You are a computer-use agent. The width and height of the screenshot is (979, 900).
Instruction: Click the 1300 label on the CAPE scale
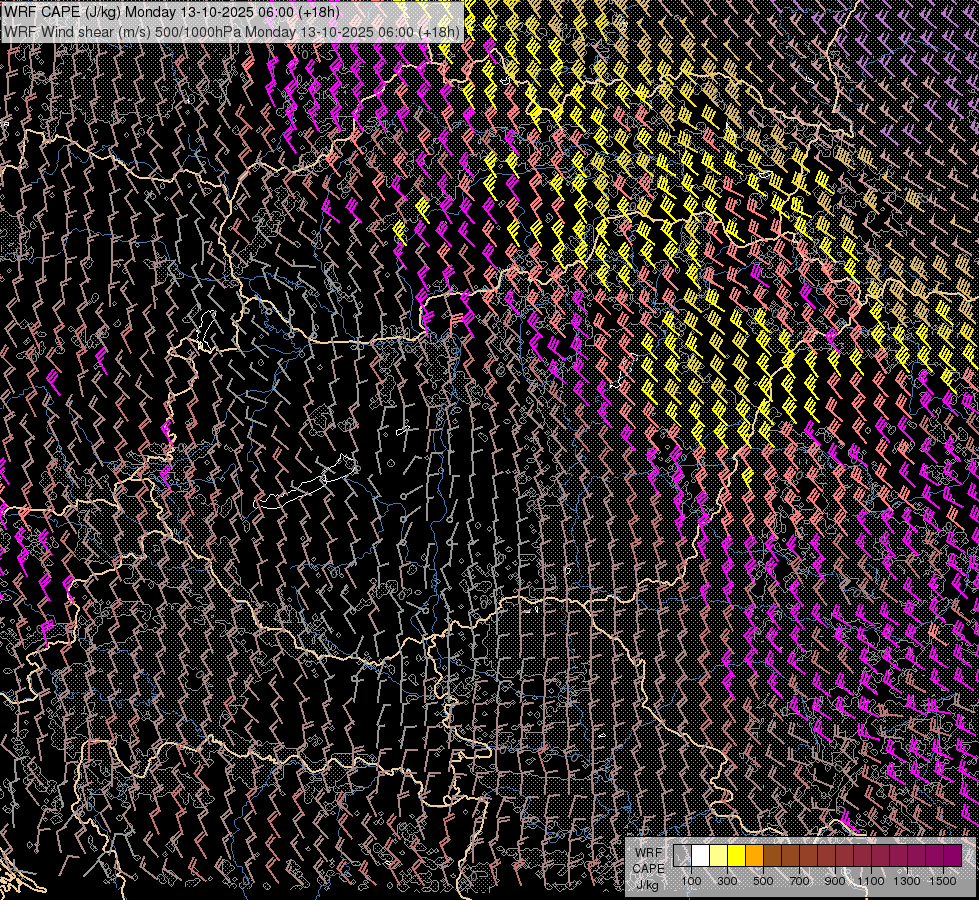pos(907,881)
